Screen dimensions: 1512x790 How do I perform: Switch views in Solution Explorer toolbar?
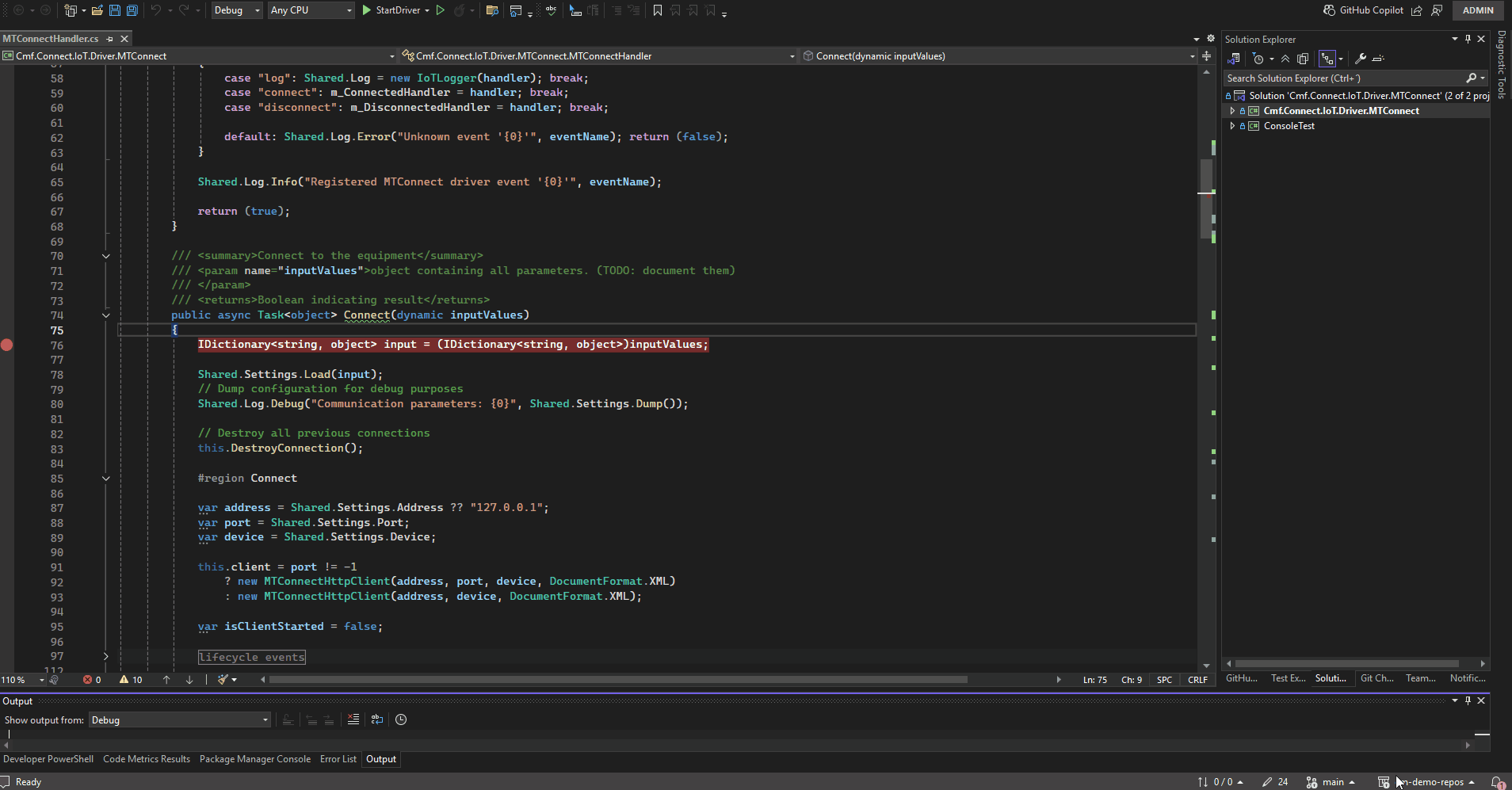1234,59
